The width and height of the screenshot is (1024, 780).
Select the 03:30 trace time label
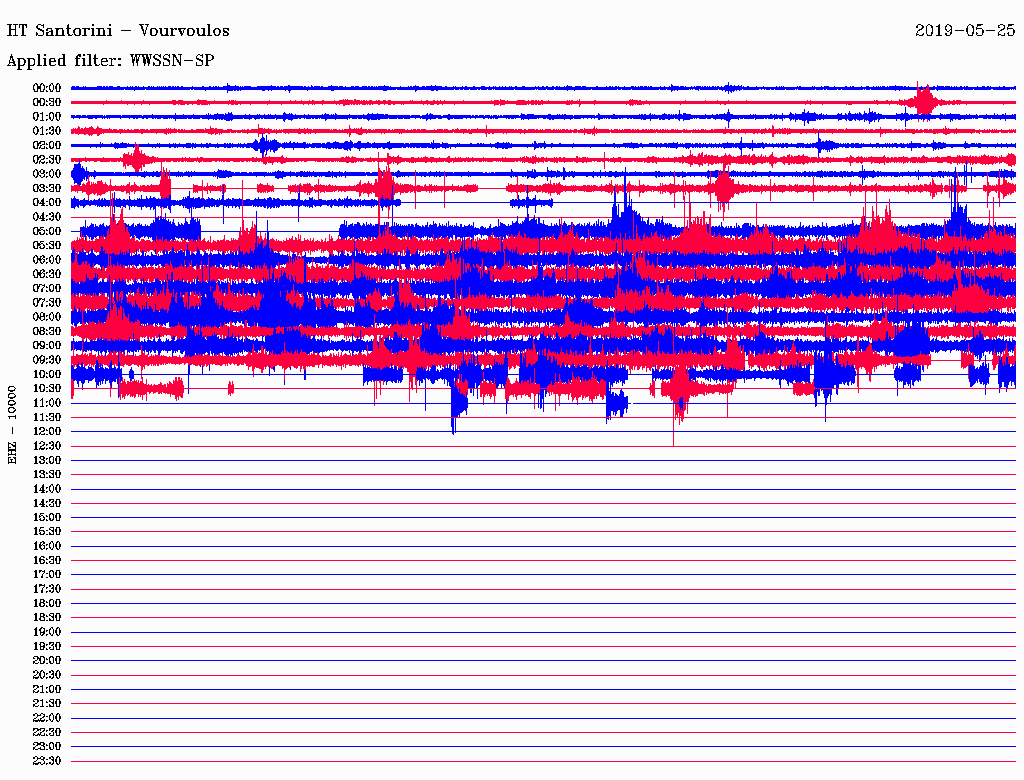(x=47, y=188)
